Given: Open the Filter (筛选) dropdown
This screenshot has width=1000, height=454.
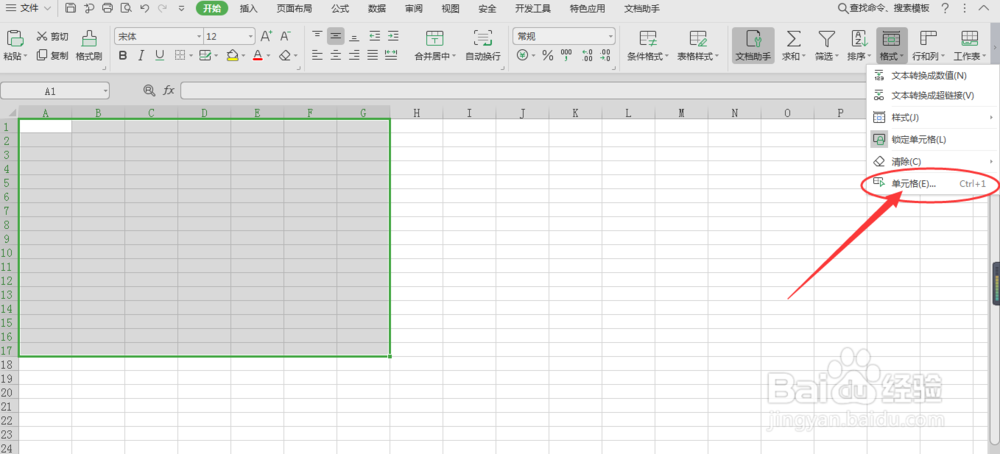Looking at the screenshot, I should coord(827,45).
